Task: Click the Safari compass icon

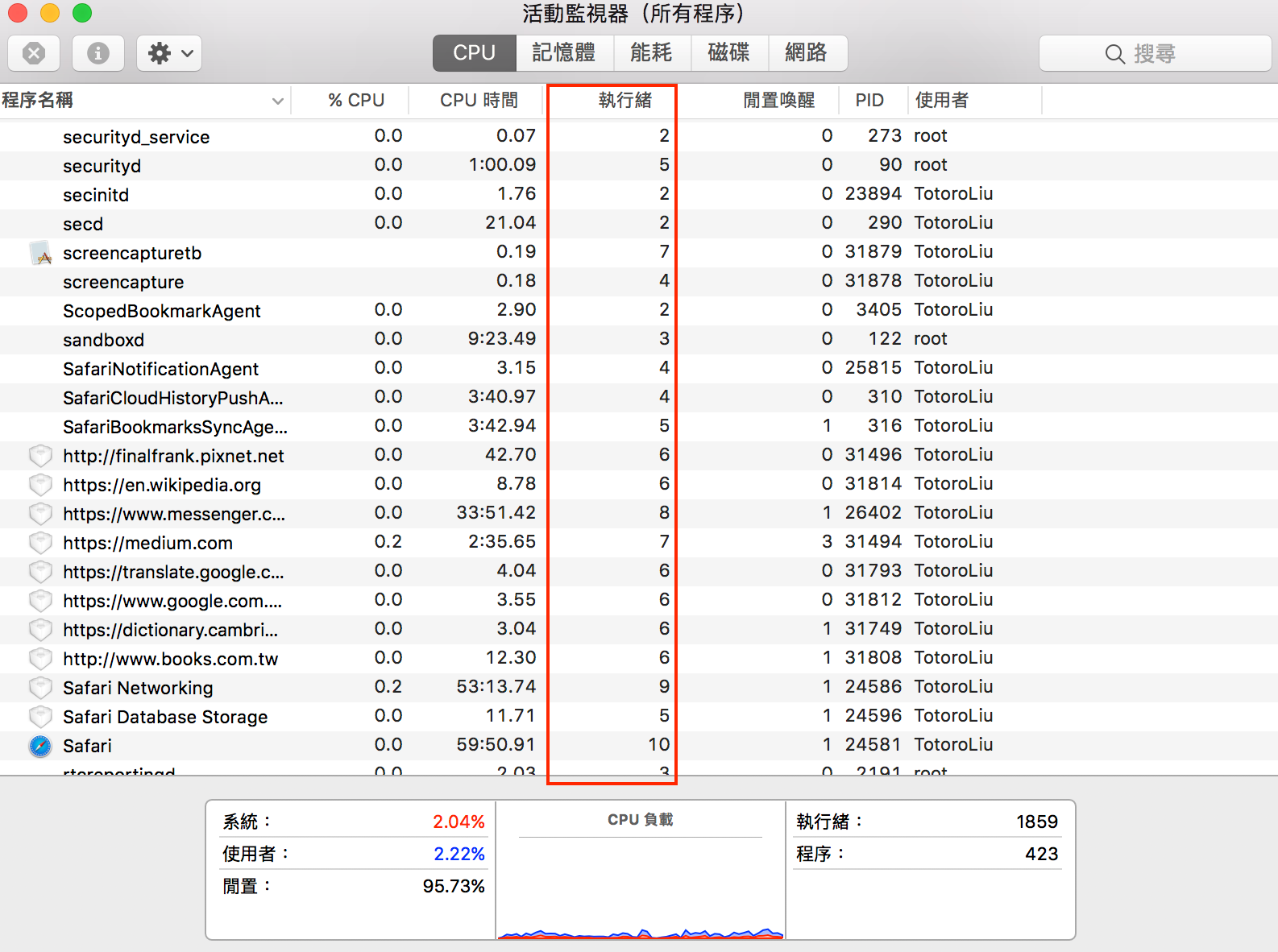Action: [x=40, y=746]
